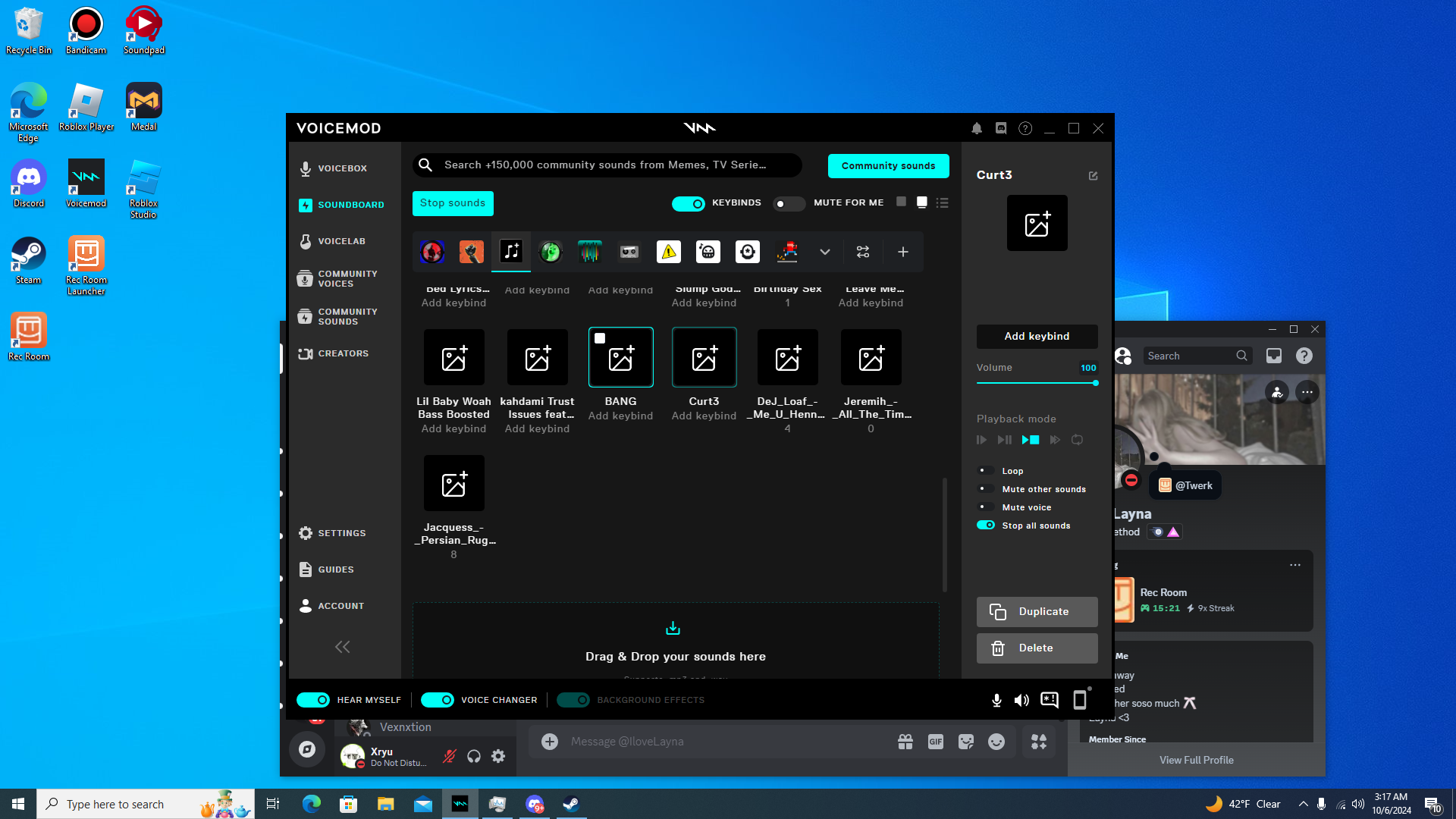
Task: Open the soundboard reorder settings icon
Action: click(x=863, y=252)
